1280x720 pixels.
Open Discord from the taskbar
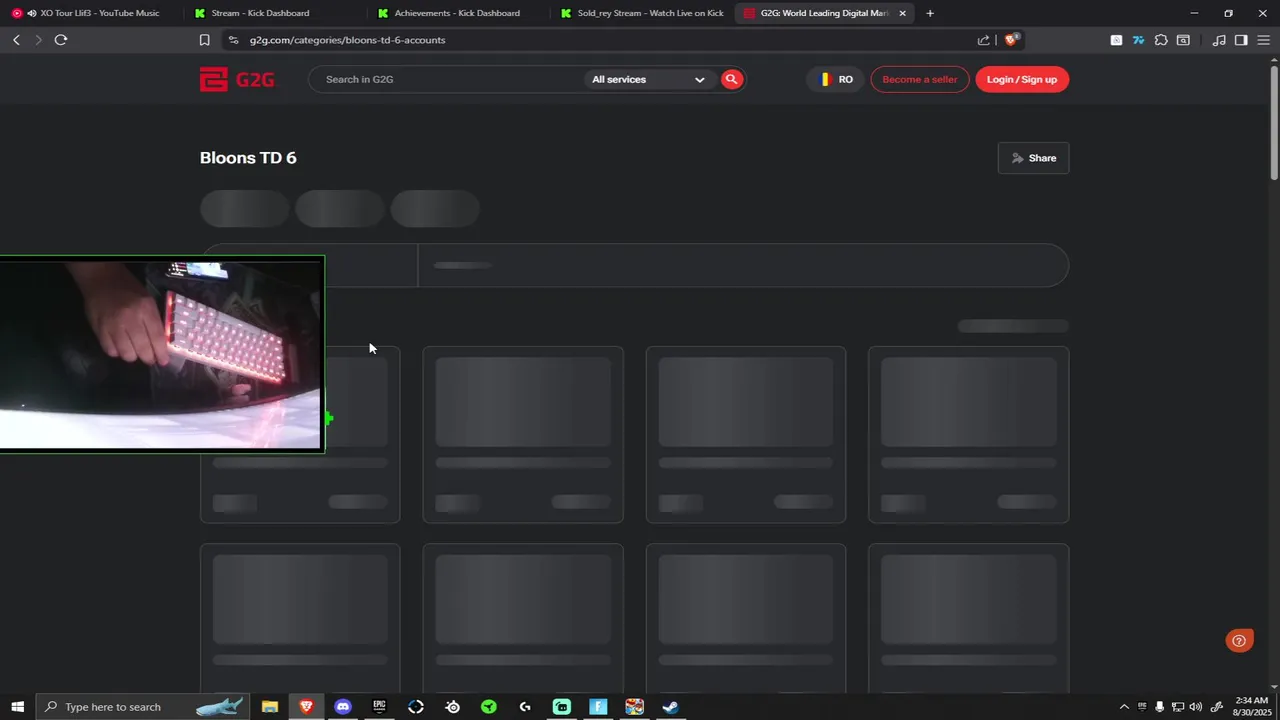coord(343,707)
